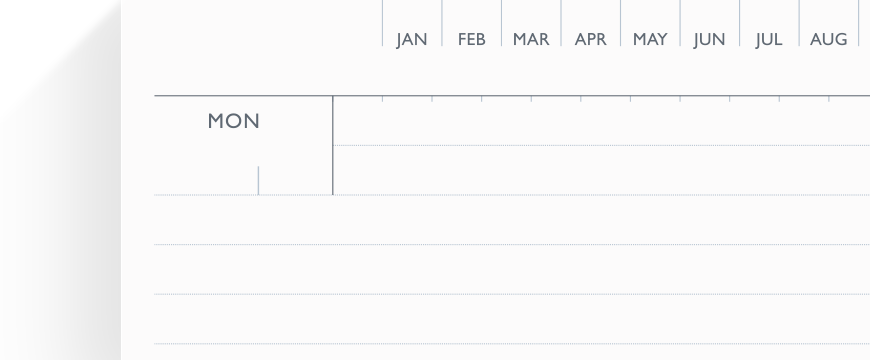Click the lower writing row next to MON
The width and height of the screenshot is (870, 360).
point(601,170)
